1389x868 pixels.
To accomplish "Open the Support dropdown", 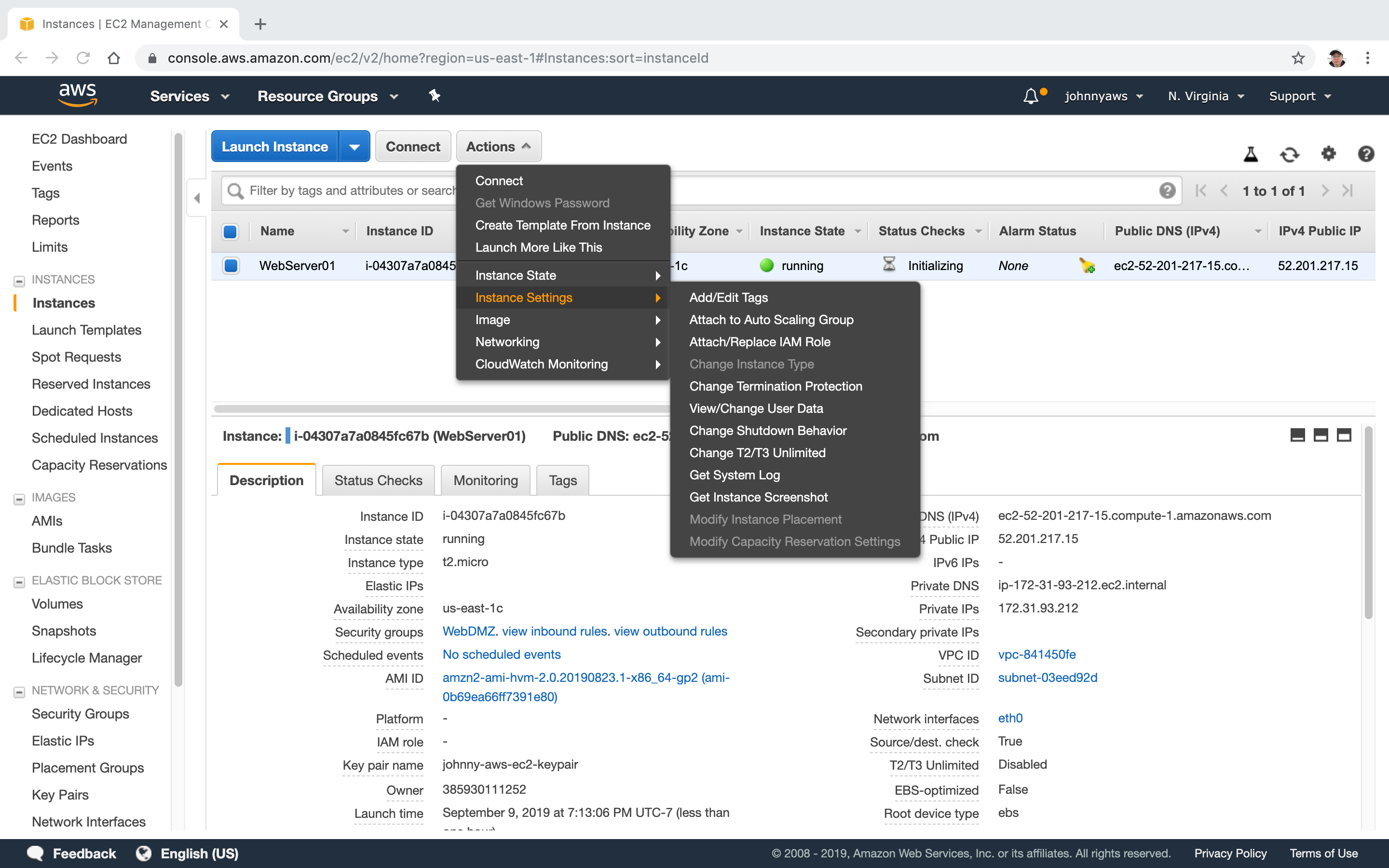I will [1299, 96].
